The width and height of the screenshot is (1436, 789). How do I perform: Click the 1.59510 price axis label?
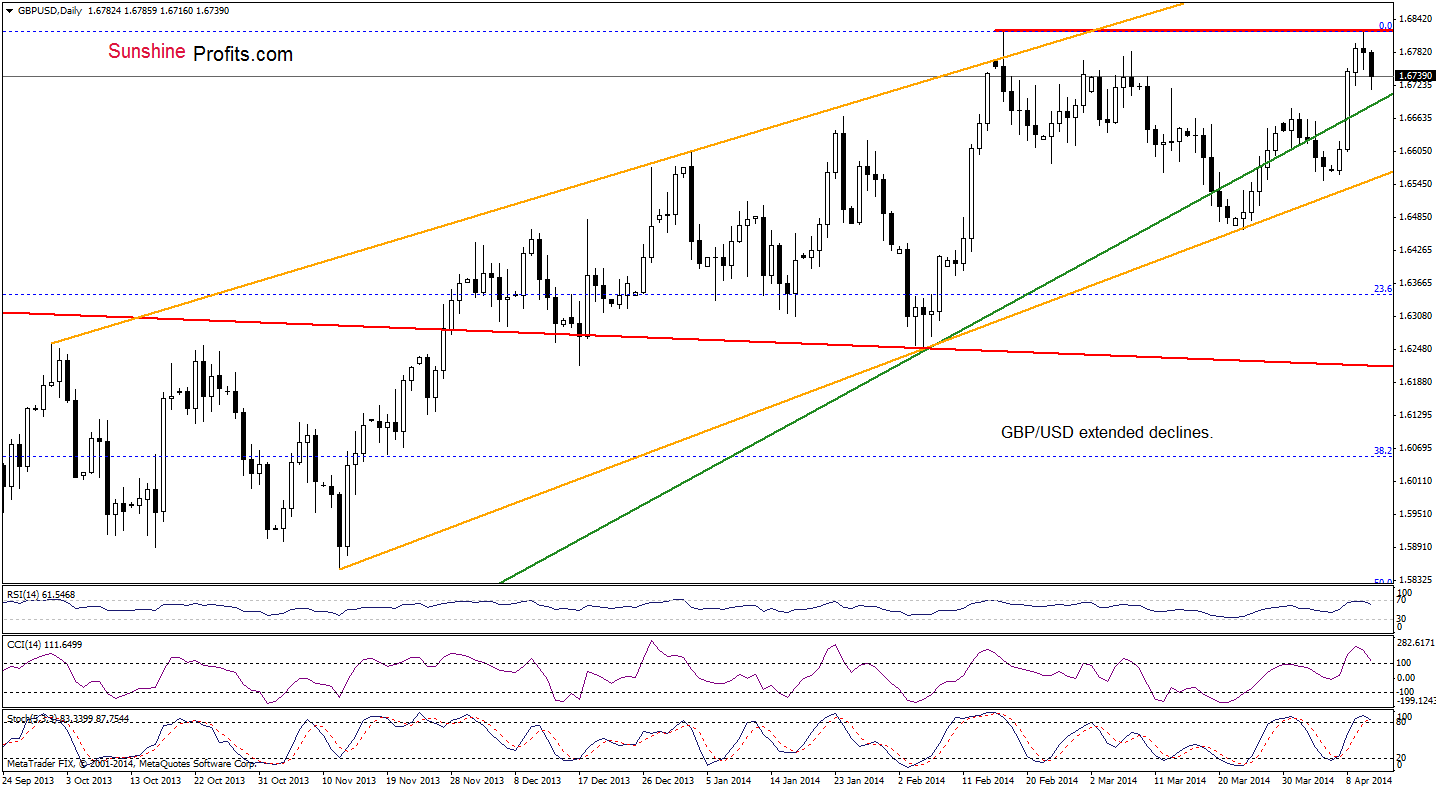coord(1416,514)
